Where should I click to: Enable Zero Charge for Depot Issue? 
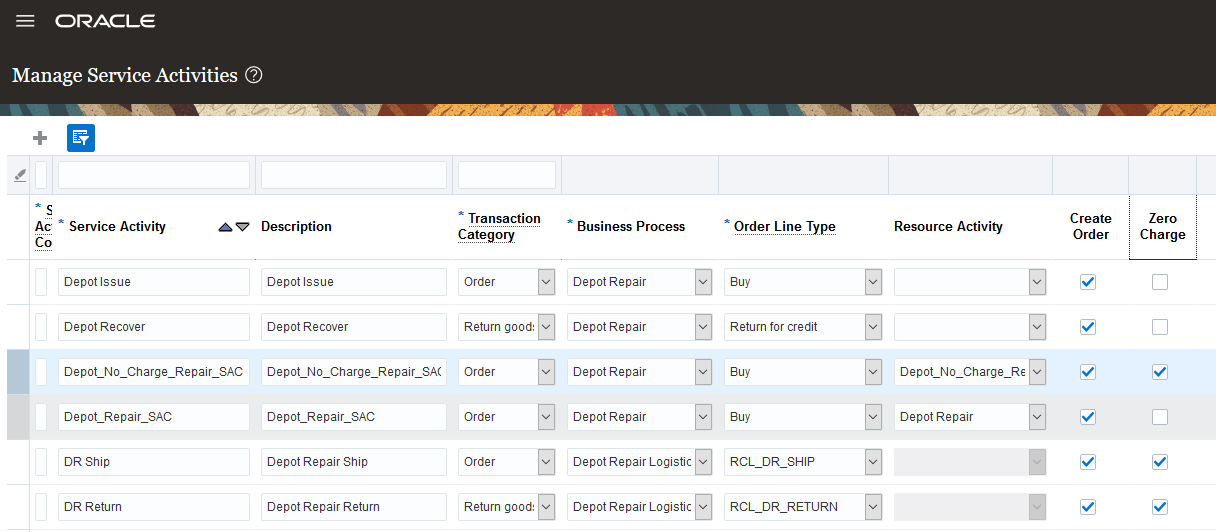(x=1159, y=282)
